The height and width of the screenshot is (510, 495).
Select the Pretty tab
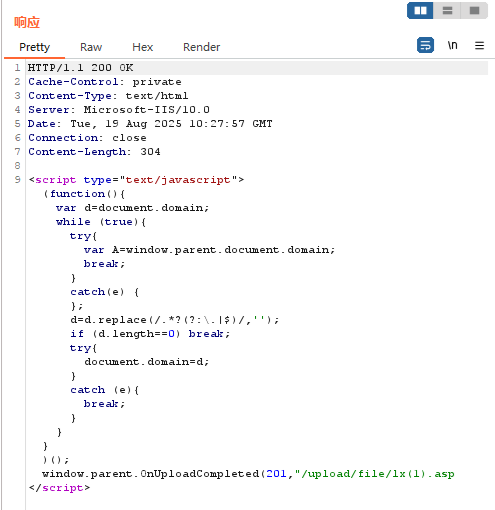tap(34, 47)
